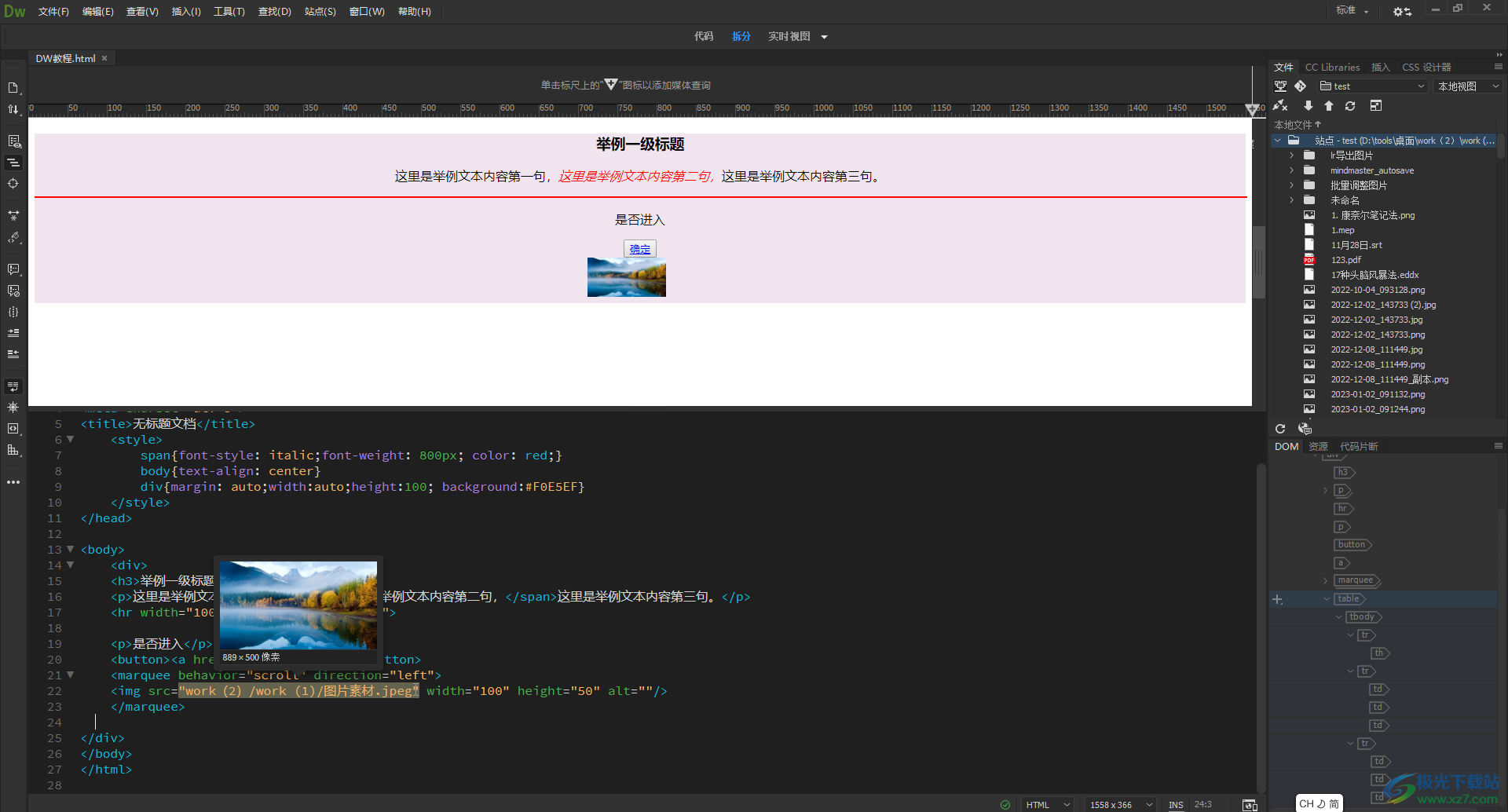Click the globe with chat icon
The height and width of the screenshot is (812, 1508).
tap(1305, 429)
